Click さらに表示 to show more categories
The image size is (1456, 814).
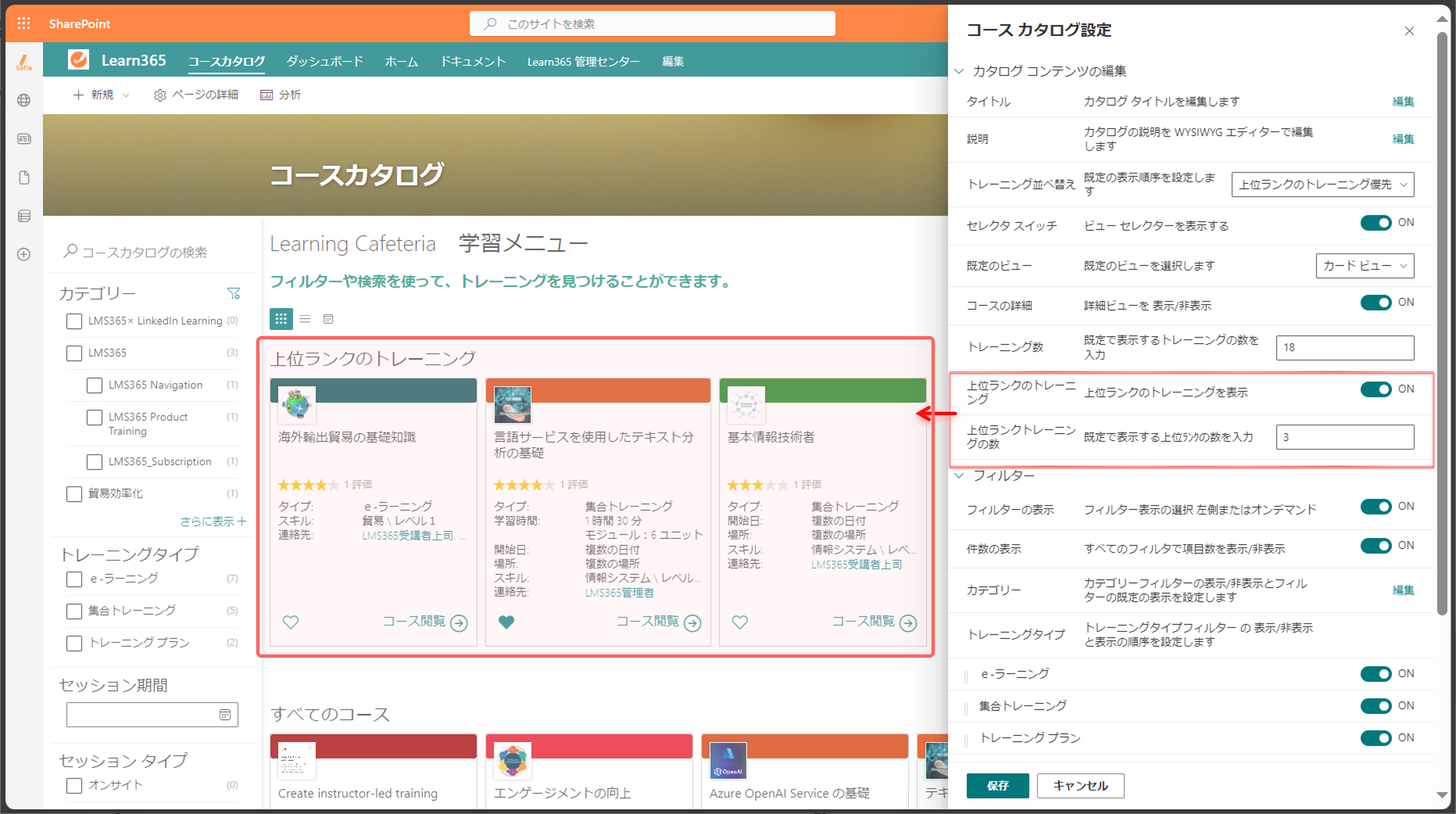pyautogui.click(x=213, y=521)
